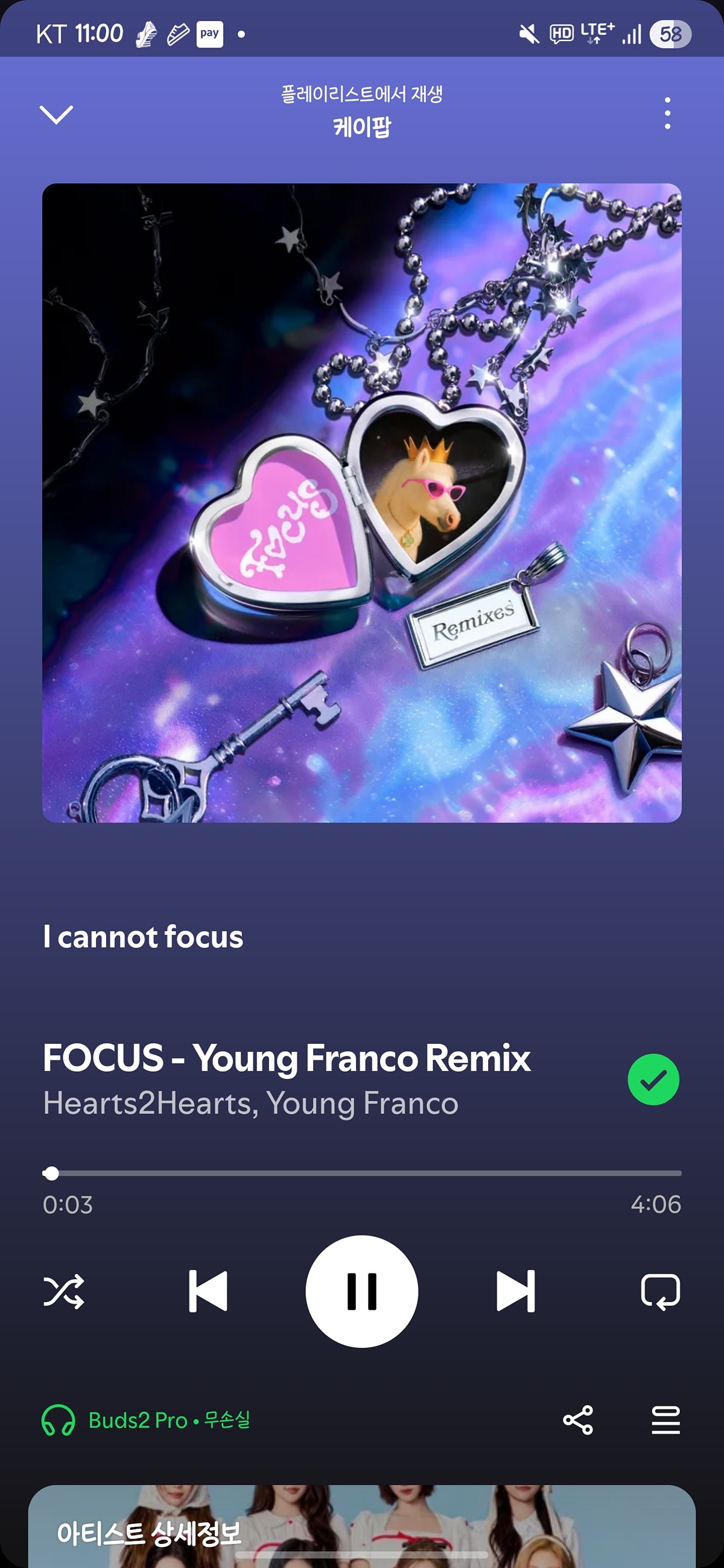
Task: Toggle shuffle playback
Action: [x=64, y=1291]
